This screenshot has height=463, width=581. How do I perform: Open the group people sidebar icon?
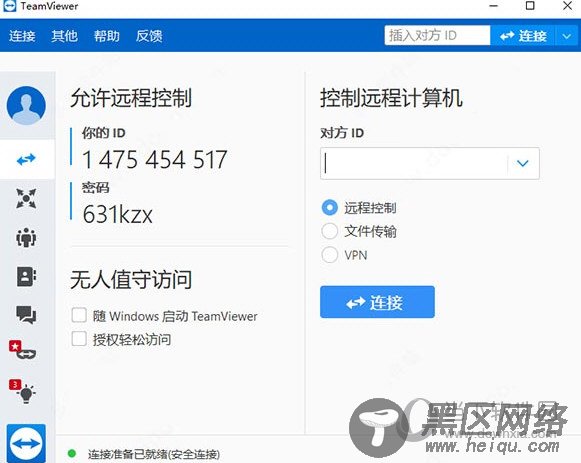(26, 237)
